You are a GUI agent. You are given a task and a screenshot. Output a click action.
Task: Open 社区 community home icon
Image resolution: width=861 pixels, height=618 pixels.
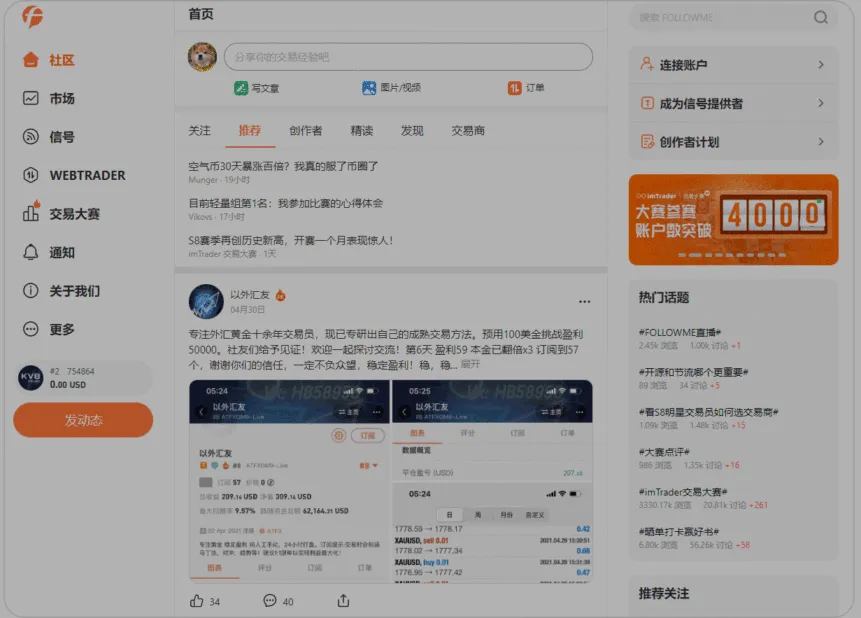point(31,60)
